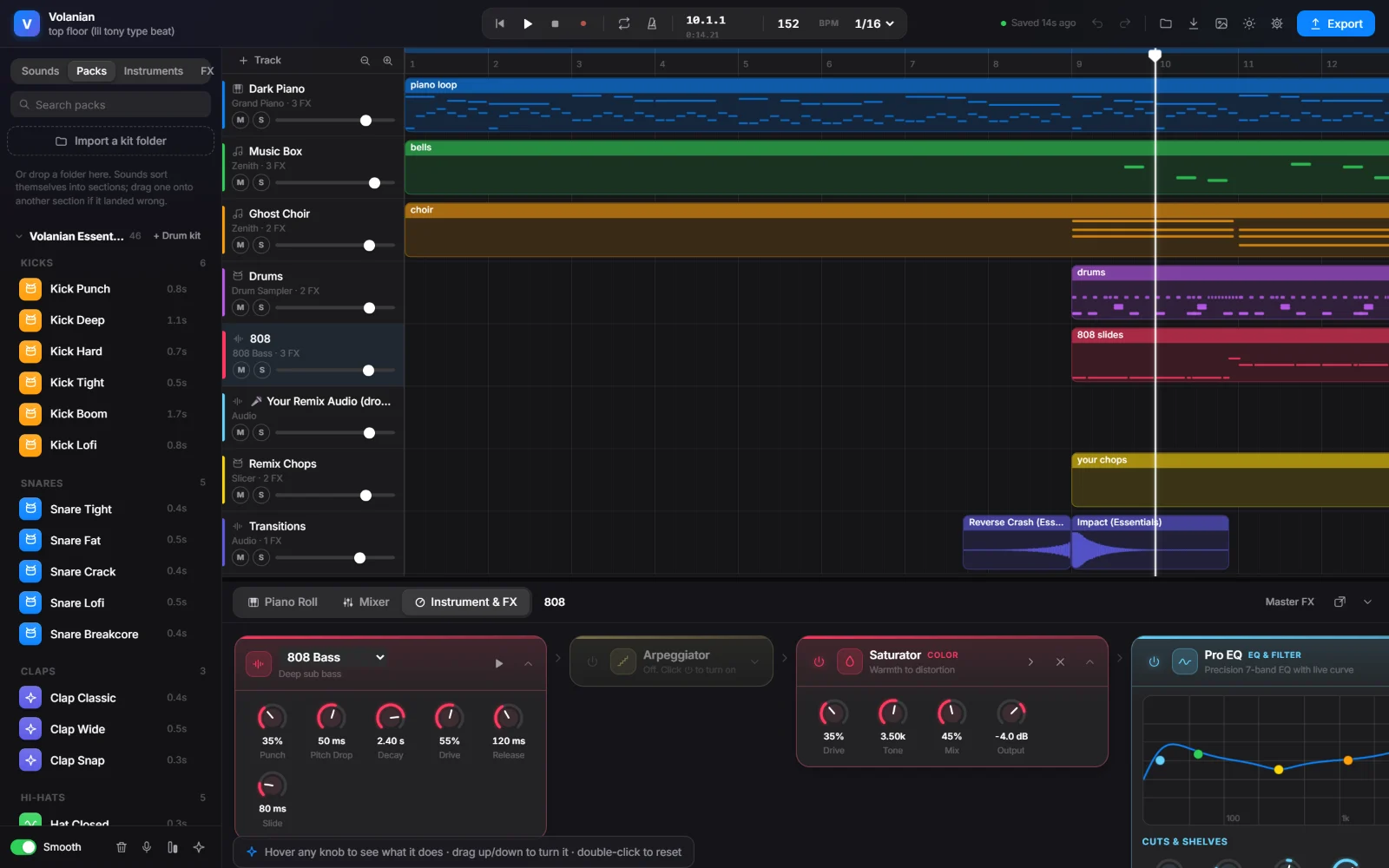1389x868 pixels.
Task: Switch to the Sounds tab
Action: (x=40, y=71)
